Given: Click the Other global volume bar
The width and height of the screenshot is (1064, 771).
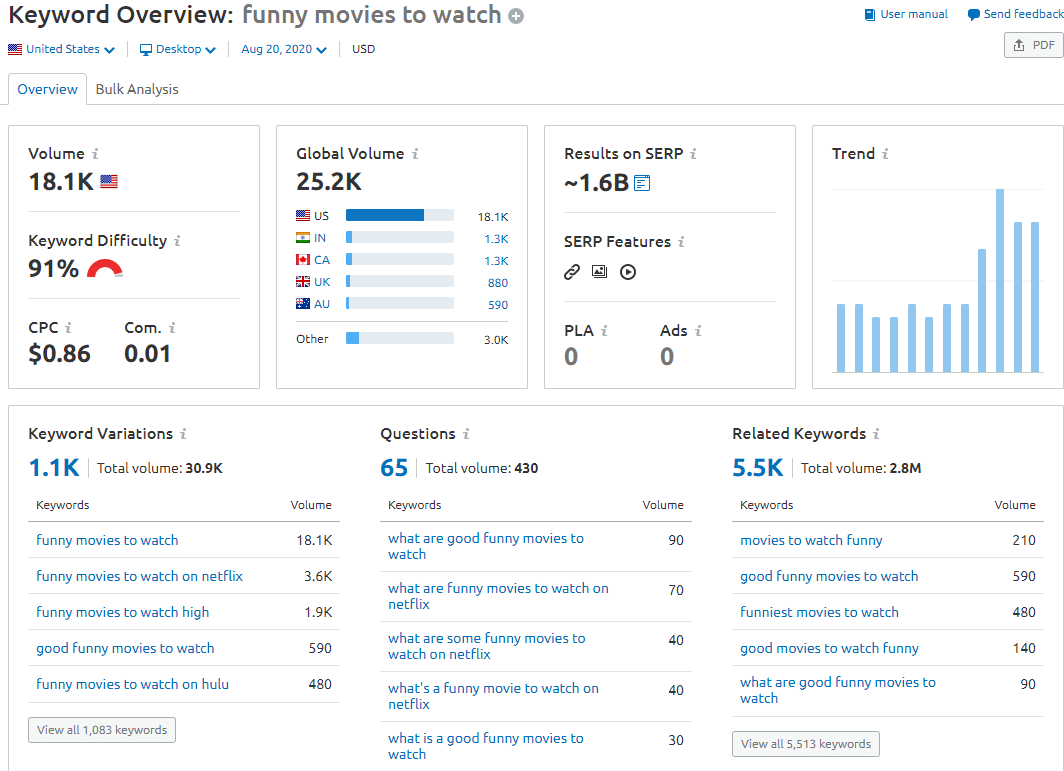Looking at the screenshot, I should pos(400,338).
